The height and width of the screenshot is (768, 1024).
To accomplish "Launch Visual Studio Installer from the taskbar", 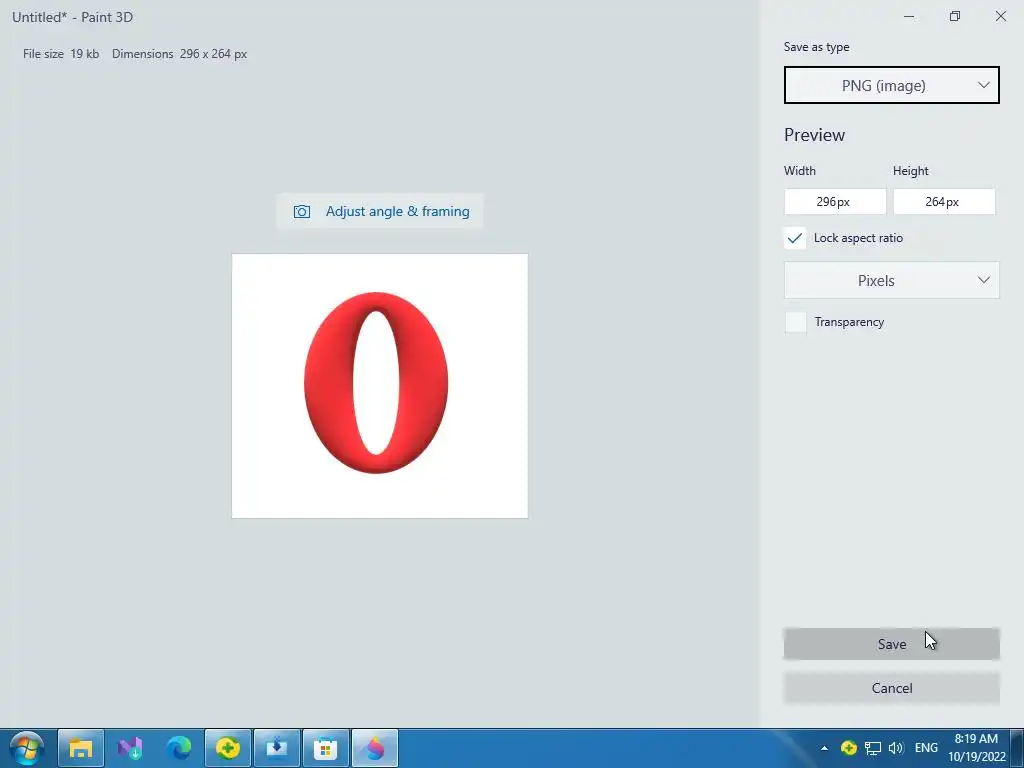I will click(130, 748).
